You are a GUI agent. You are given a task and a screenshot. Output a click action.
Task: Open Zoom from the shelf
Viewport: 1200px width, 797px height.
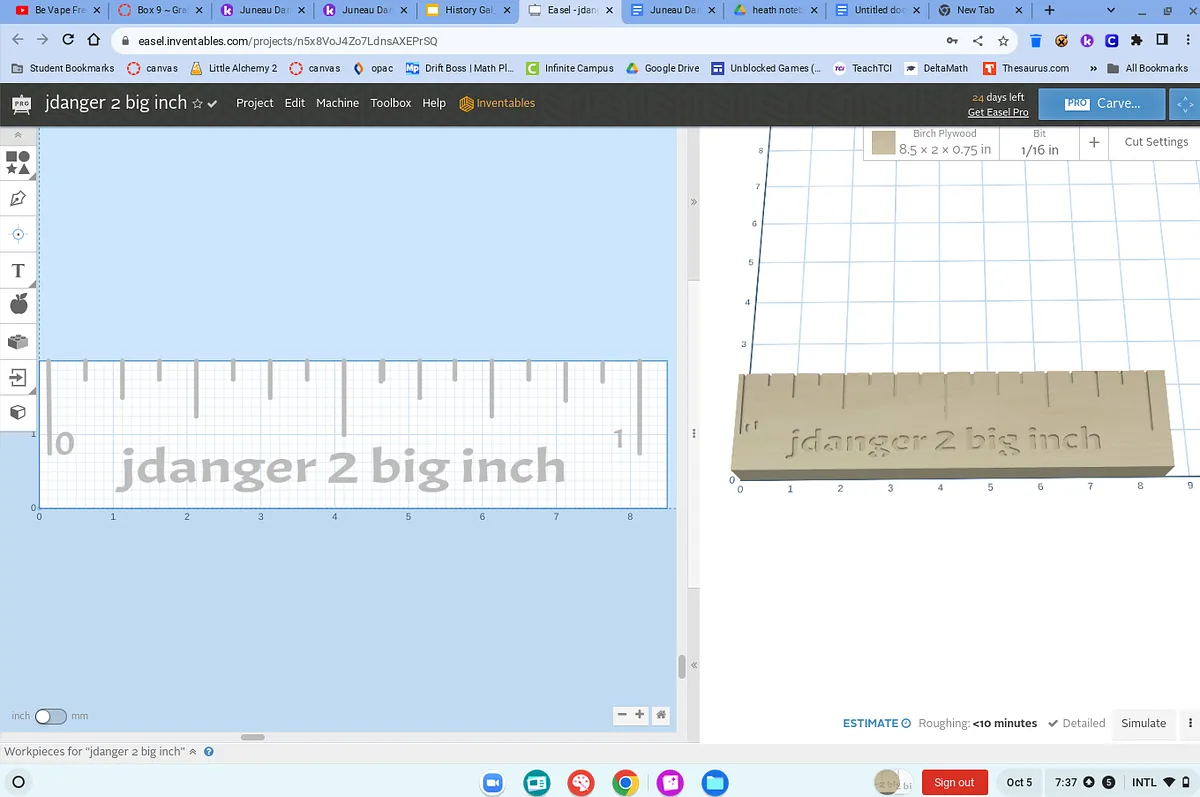[493, 783]
